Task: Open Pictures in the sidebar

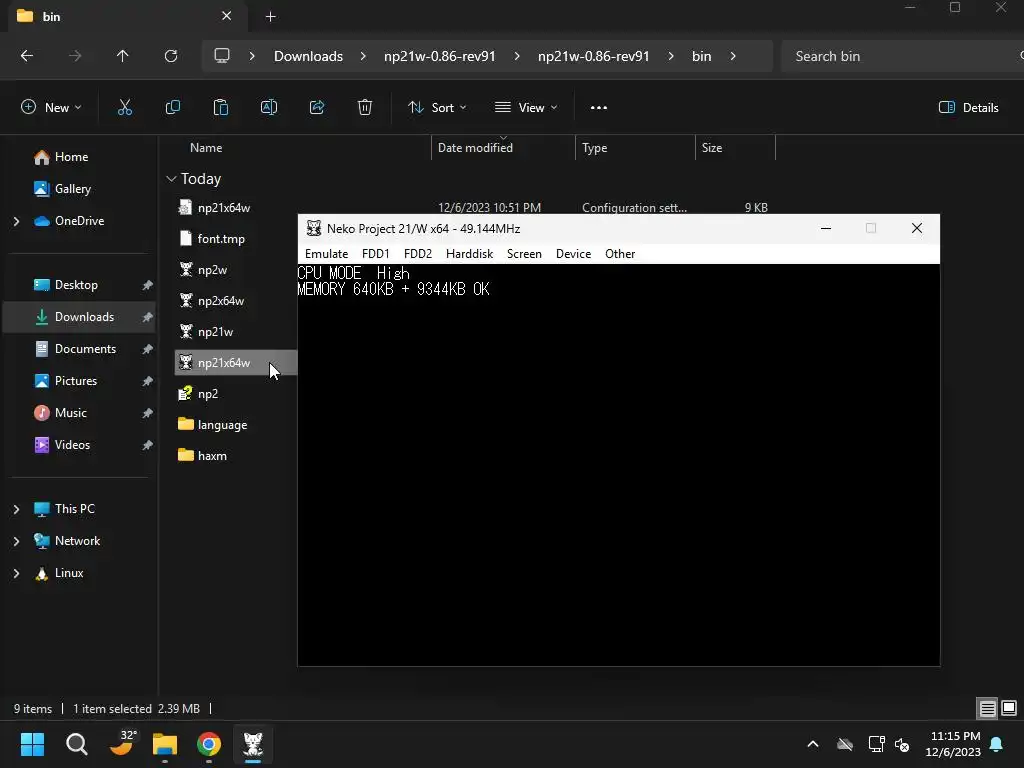Action: click(76, 381)
